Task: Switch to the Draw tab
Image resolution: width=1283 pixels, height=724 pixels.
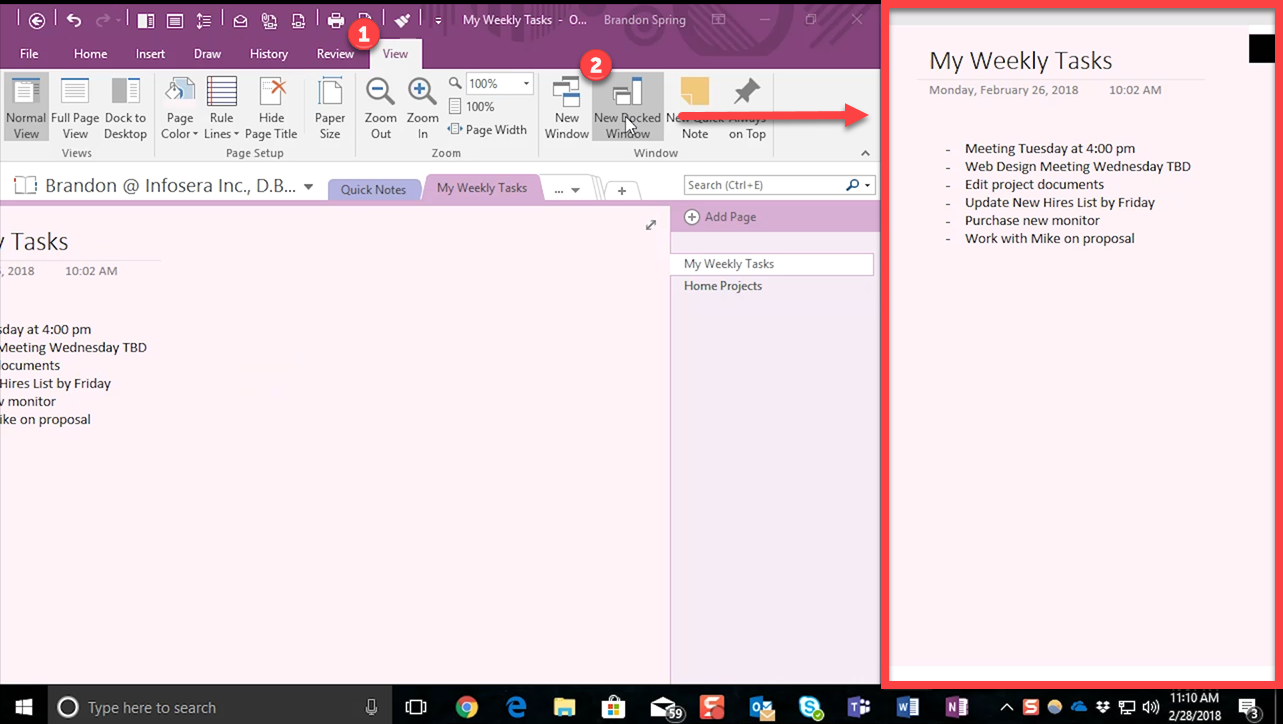Action: (207, 54)
